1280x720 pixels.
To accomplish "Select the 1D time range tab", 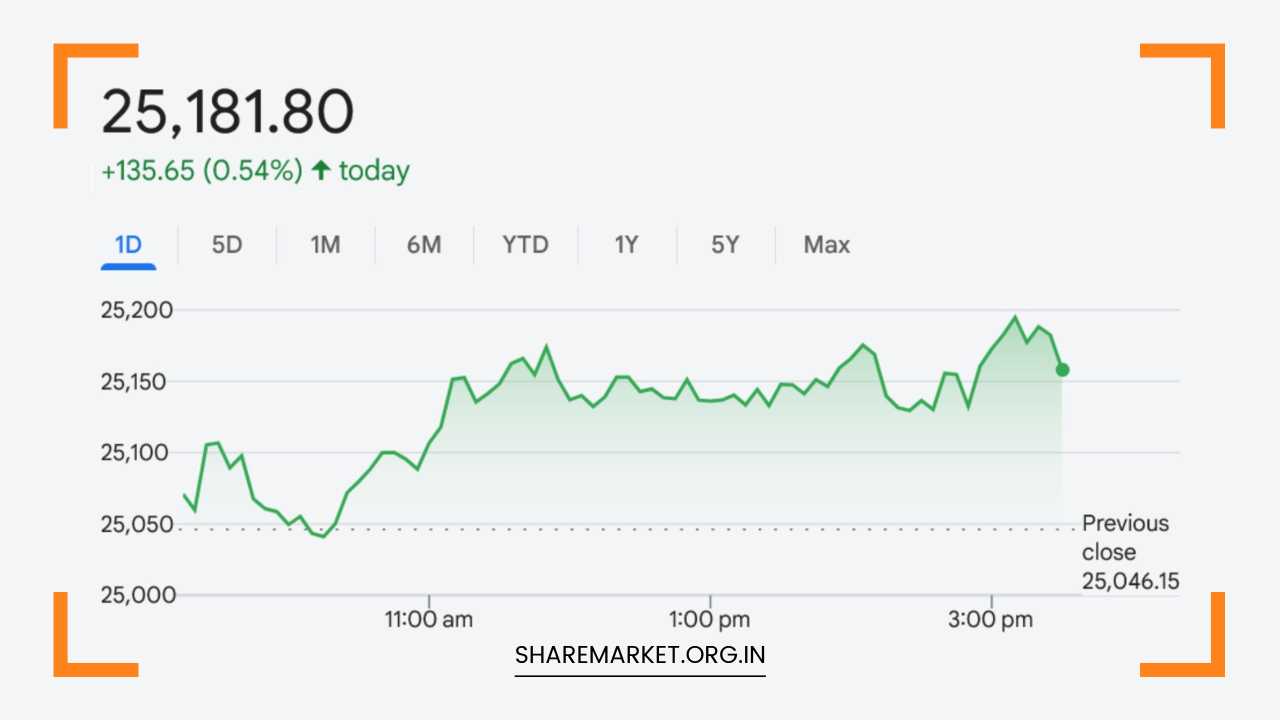I will pyautogui.click(x=128, y=245).
